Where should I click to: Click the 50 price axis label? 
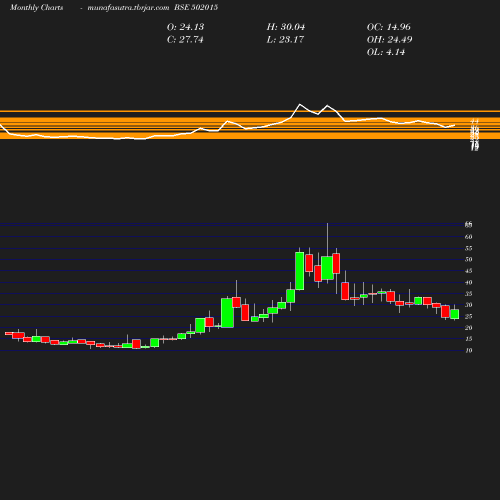click(x=469, y=259)
